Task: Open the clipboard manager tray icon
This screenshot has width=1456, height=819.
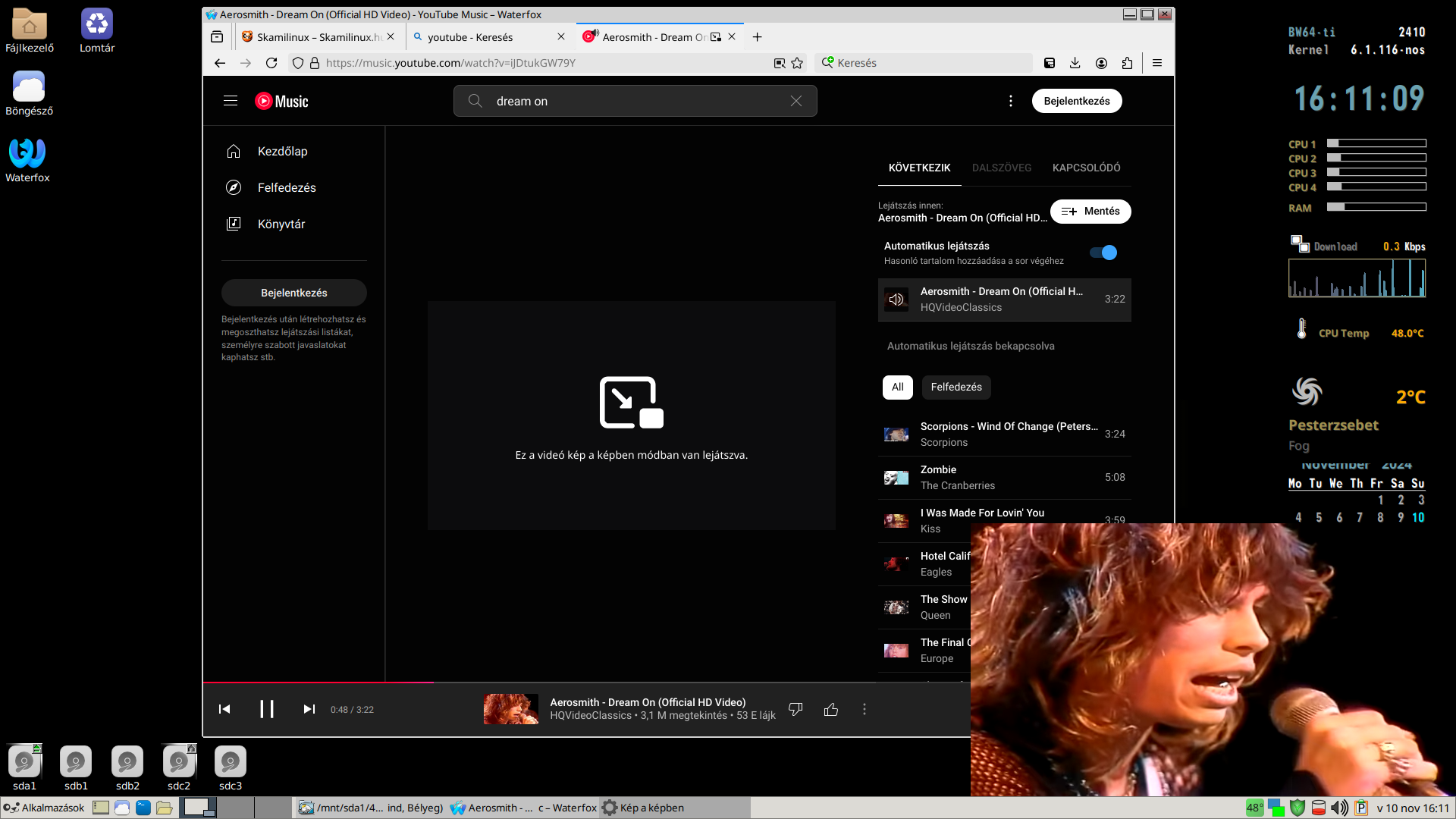Action: 1361,808
